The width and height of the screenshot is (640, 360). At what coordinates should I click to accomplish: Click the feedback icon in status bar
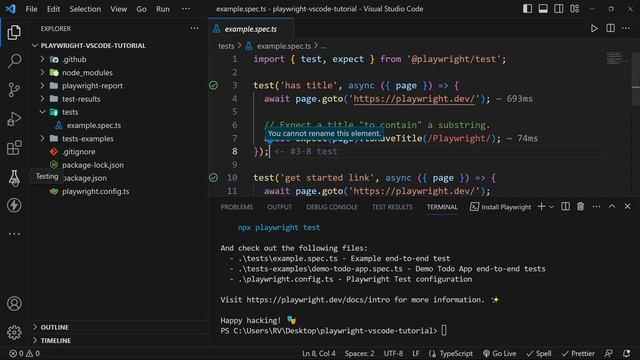(609, 353)
